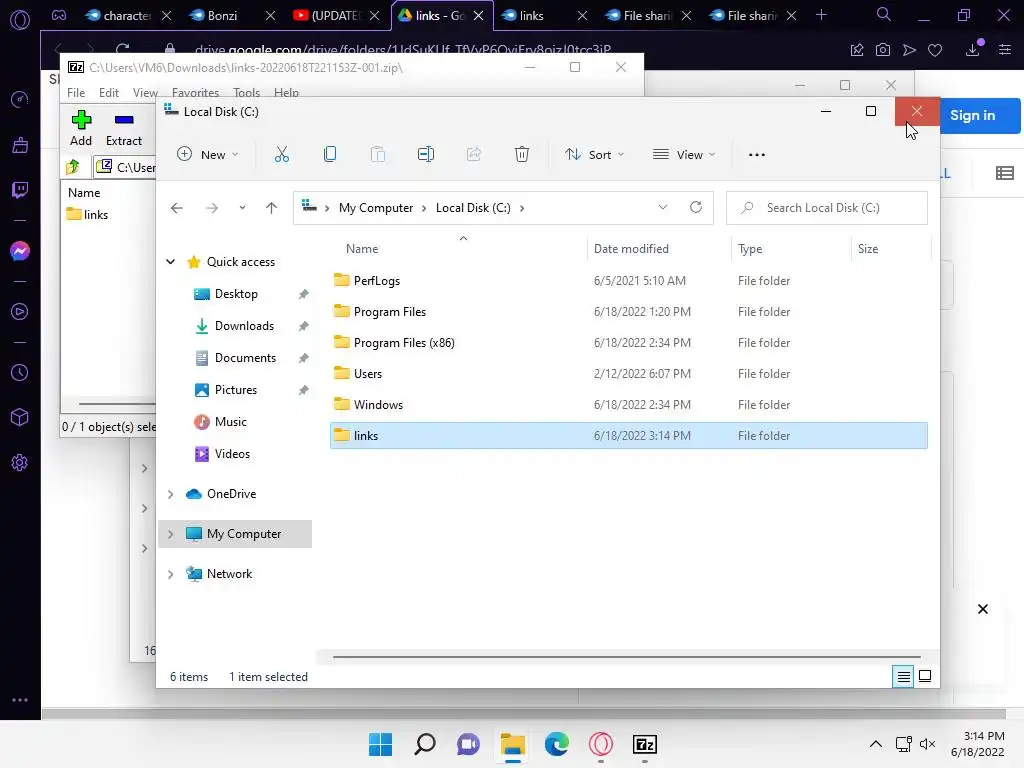Screen dimensions: 1024x768
Task: Select Documents in Quick access
Action: 245,358
